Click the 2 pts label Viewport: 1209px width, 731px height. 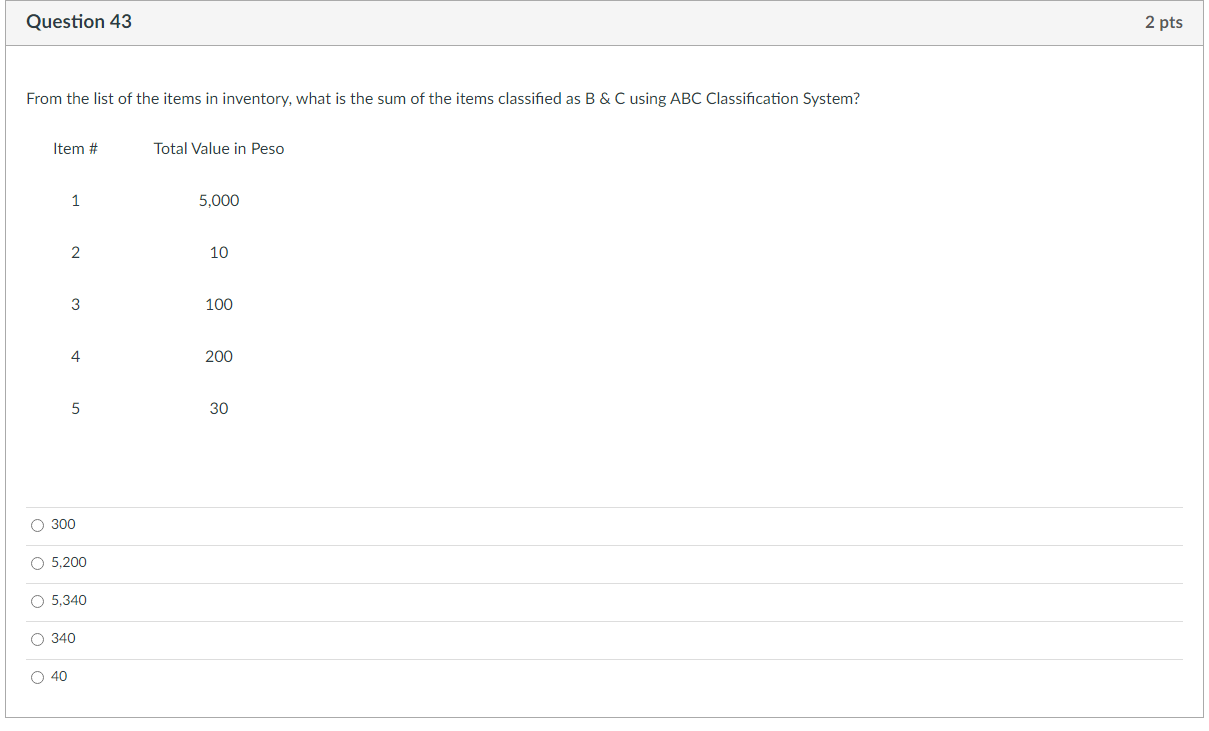coord(1165,21)
